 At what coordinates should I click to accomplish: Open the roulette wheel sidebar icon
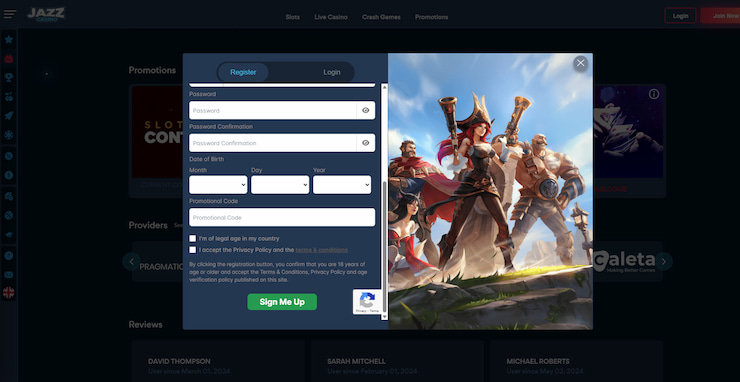tap(8, 135)
